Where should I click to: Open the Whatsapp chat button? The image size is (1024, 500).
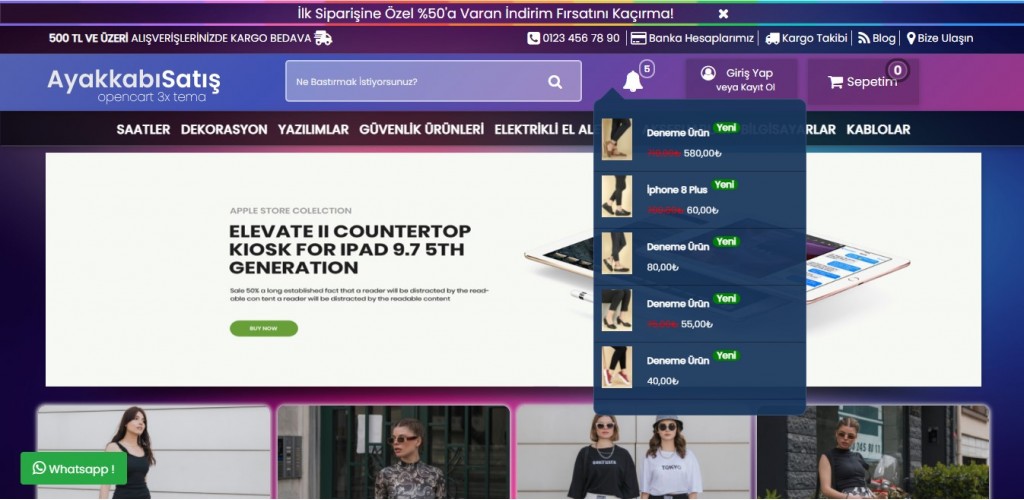(x=73, y=468)
